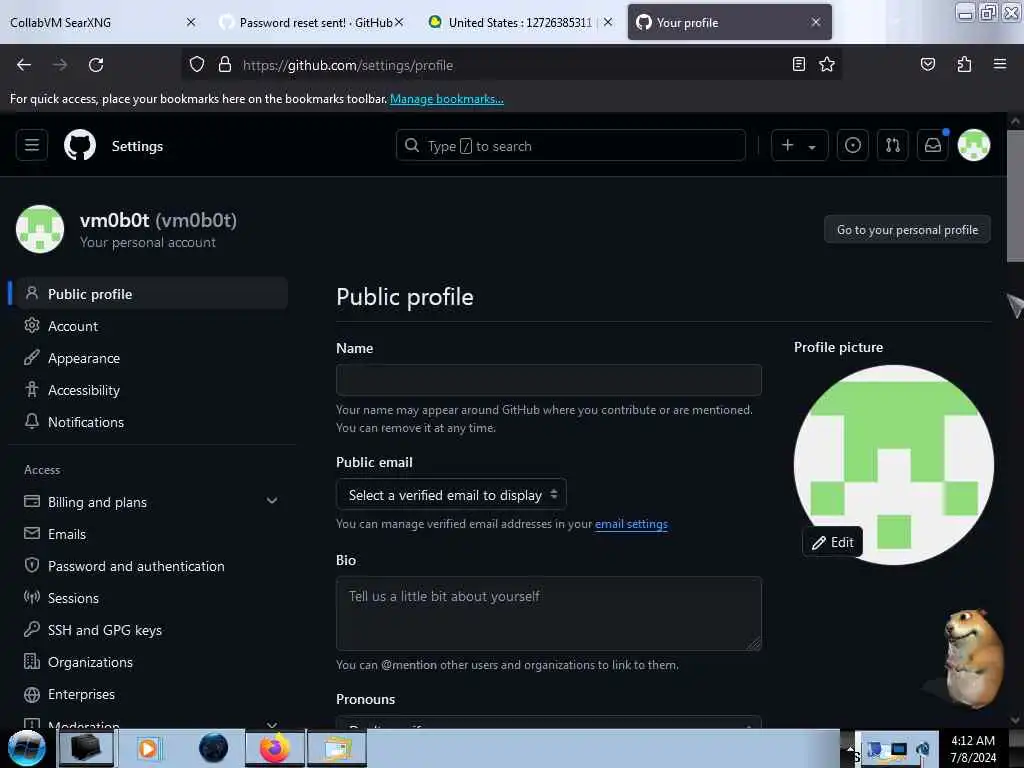This screenshot has height=768, width=1024.
Task: Click Edit on the profile picture
Action: pyautogui.click(x=832, y=542)
